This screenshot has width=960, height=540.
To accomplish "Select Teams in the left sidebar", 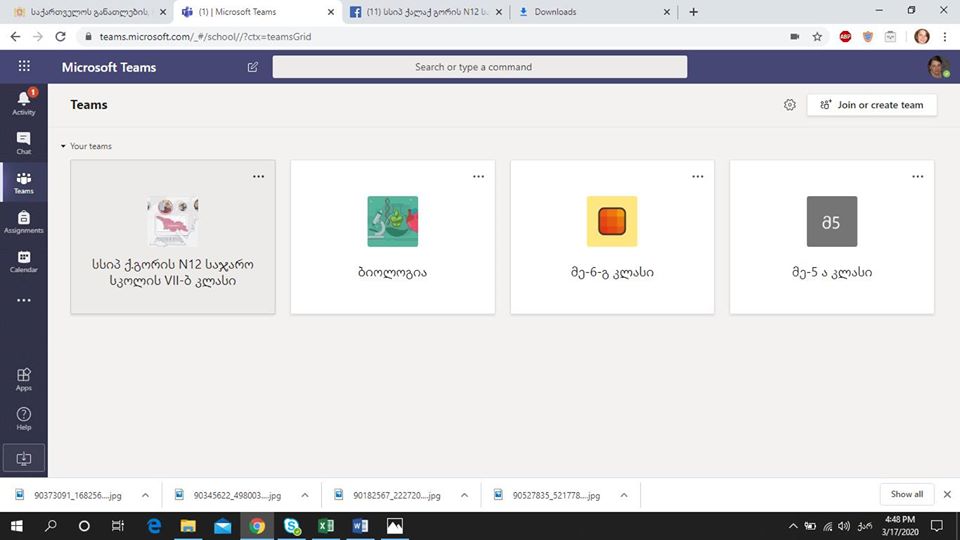I will tap(23, 182).
